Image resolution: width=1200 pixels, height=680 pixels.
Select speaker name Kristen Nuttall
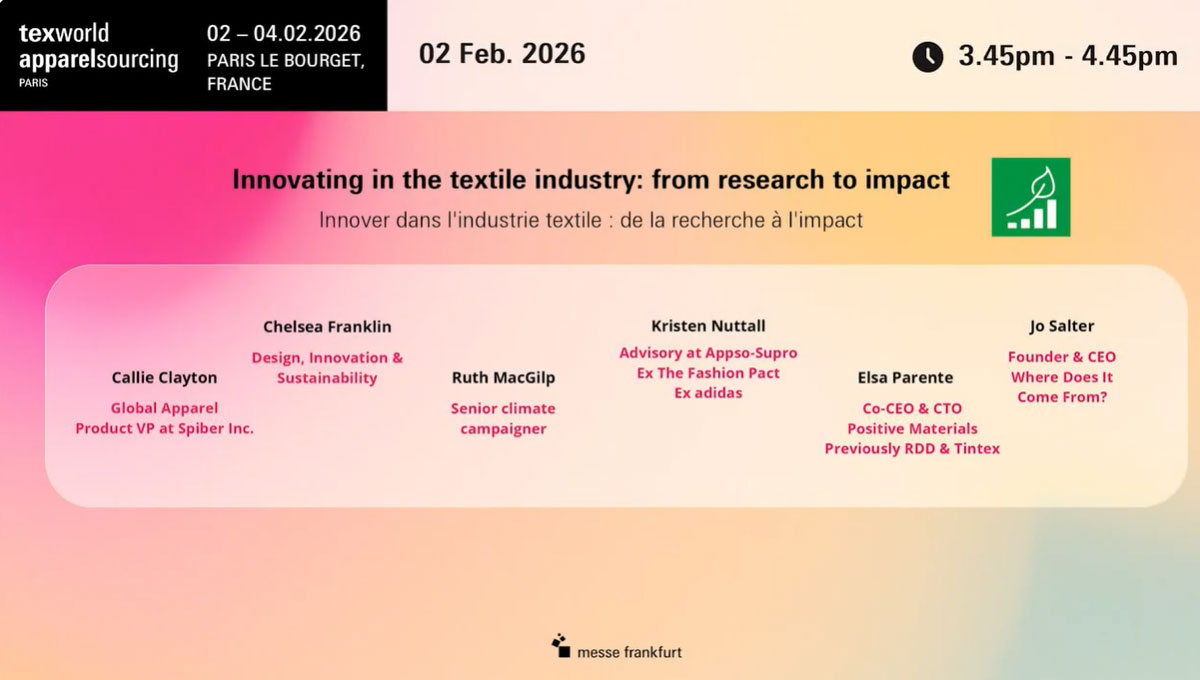[x=708, y=326]
